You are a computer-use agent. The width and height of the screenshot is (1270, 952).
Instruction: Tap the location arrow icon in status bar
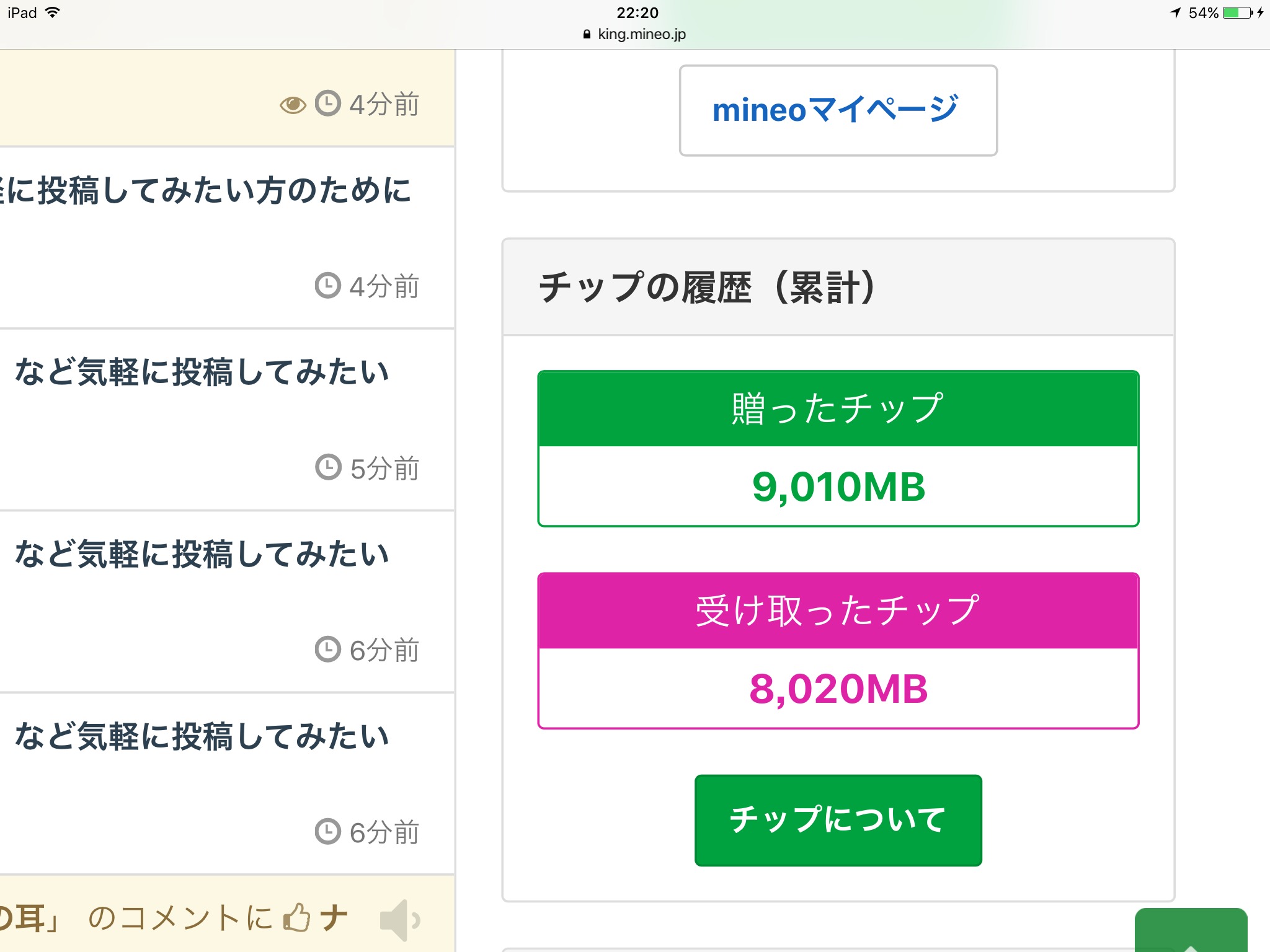click(1175, 12)
